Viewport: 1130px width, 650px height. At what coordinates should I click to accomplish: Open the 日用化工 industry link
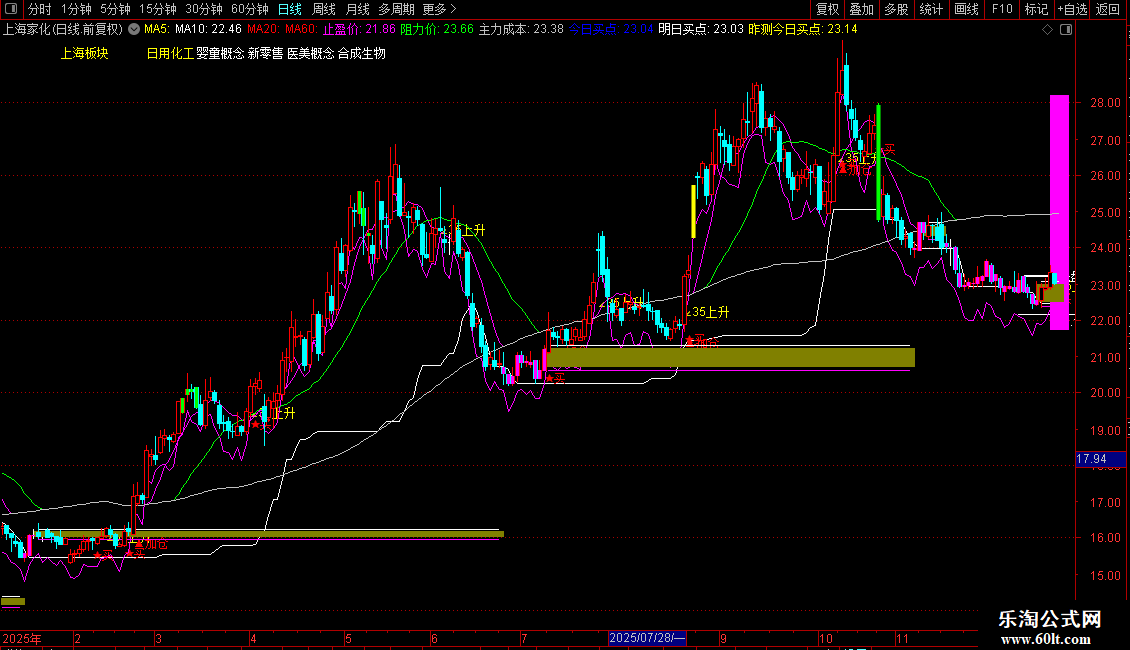click(x=170, y=53)
